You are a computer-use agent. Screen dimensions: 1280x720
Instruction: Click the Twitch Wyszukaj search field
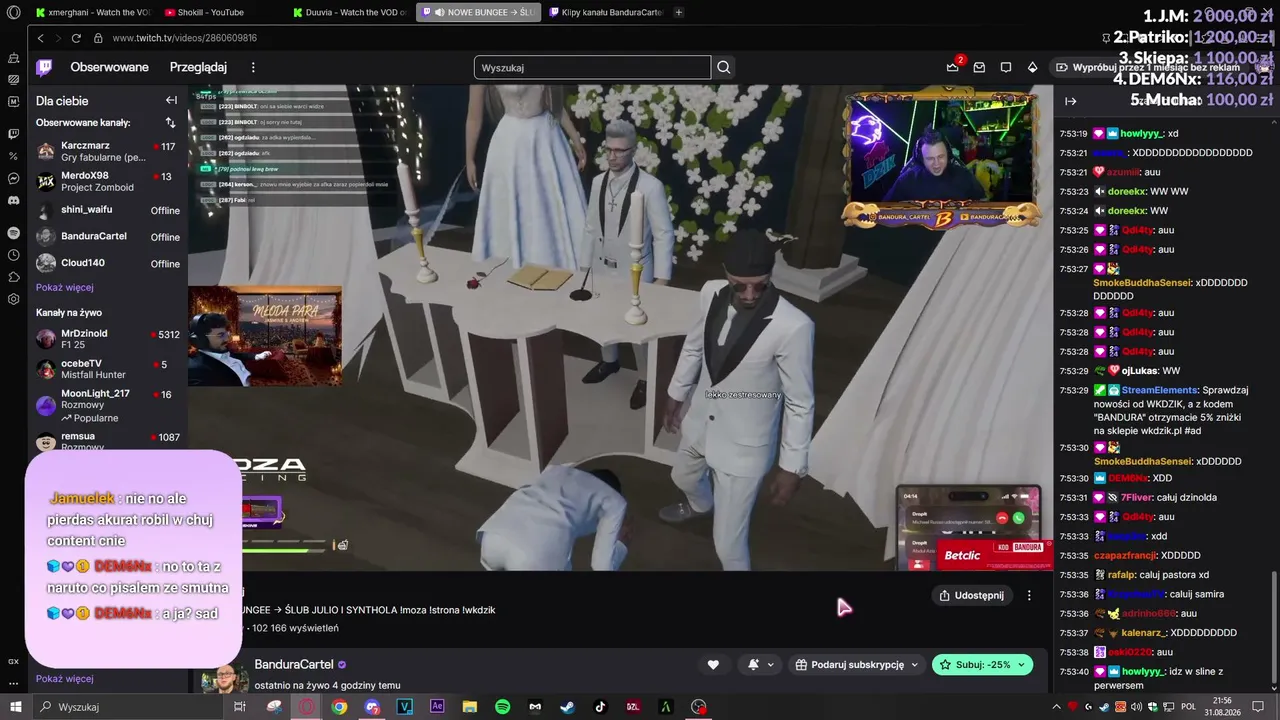pyautogui.click(x=593, y=68)
